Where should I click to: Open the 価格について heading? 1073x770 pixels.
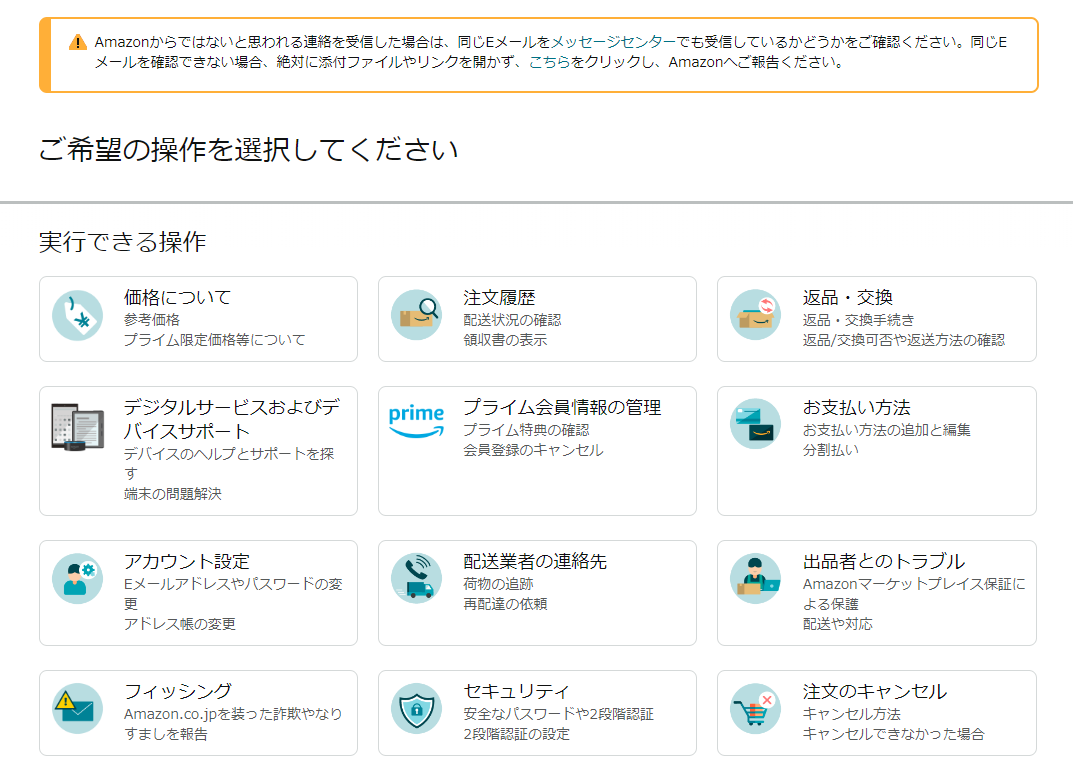(x=177, y=297)
